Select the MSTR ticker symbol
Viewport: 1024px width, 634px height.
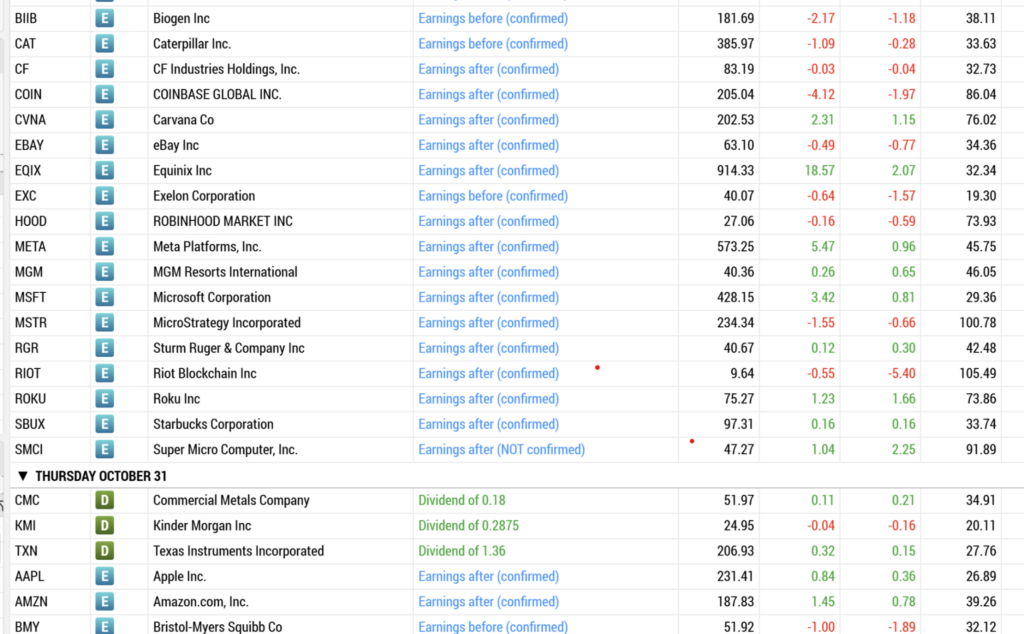30,323
